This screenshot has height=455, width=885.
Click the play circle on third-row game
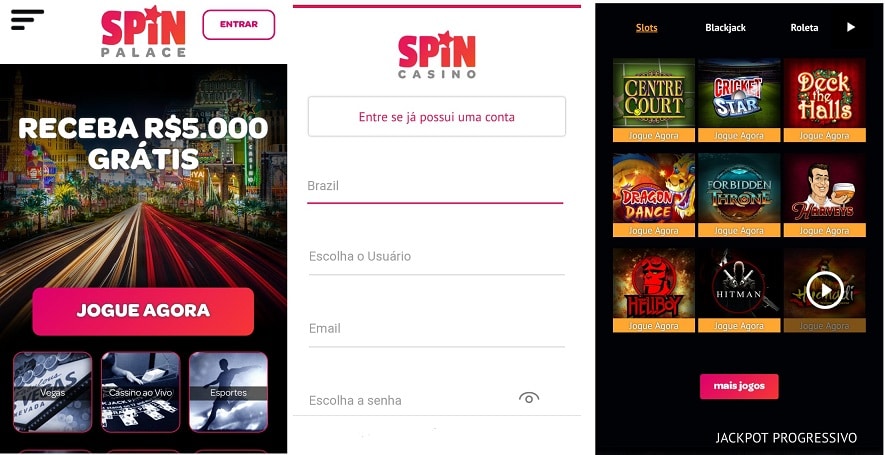[825, 290]
